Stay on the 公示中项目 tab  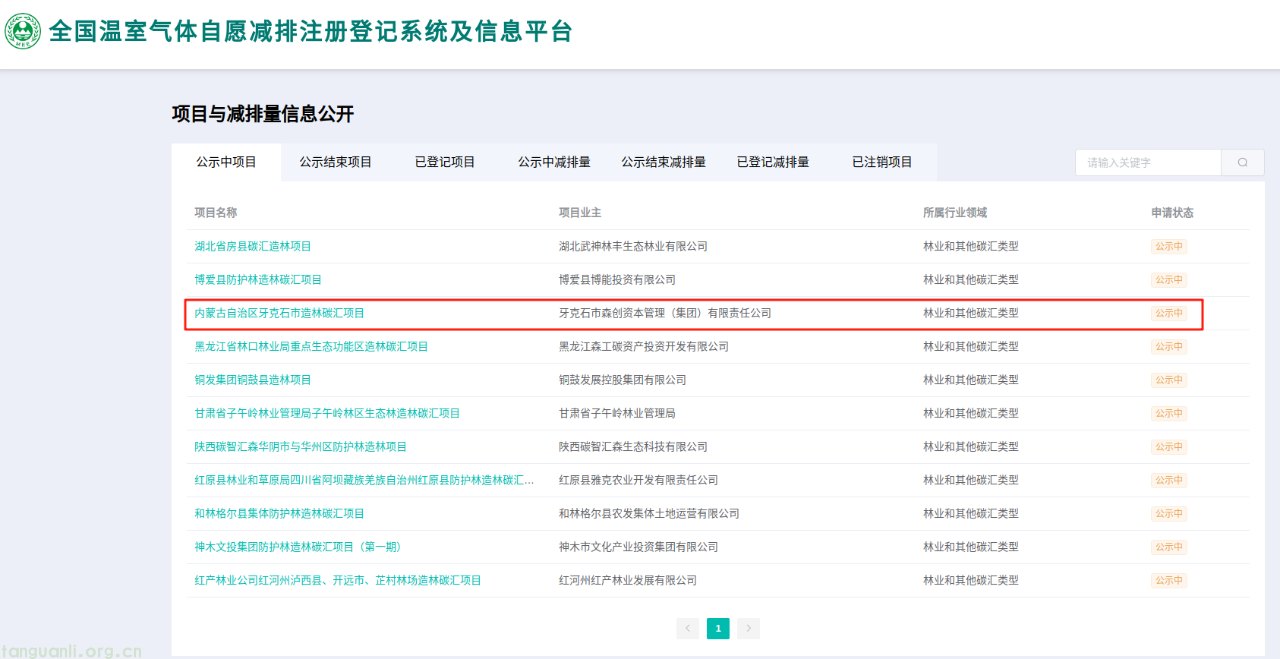coord(227,161)
